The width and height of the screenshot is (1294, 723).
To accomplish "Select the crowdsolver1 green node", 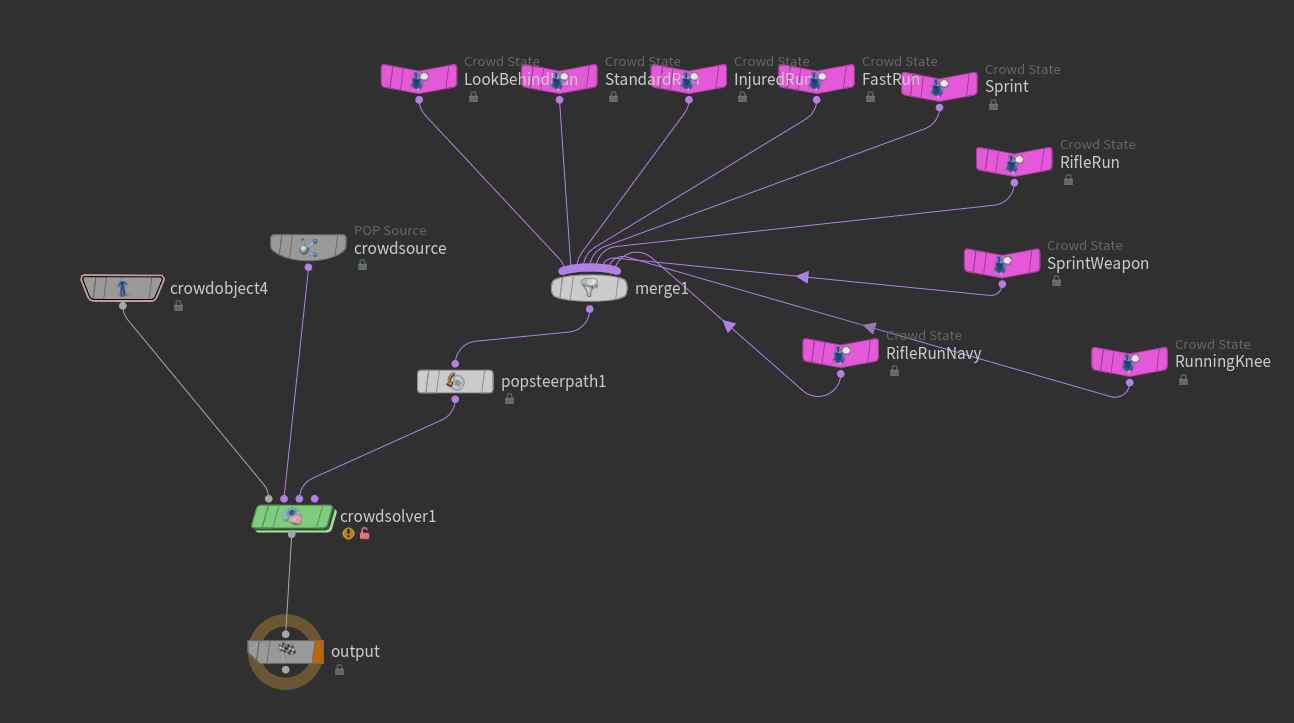I will pos(292,517).
